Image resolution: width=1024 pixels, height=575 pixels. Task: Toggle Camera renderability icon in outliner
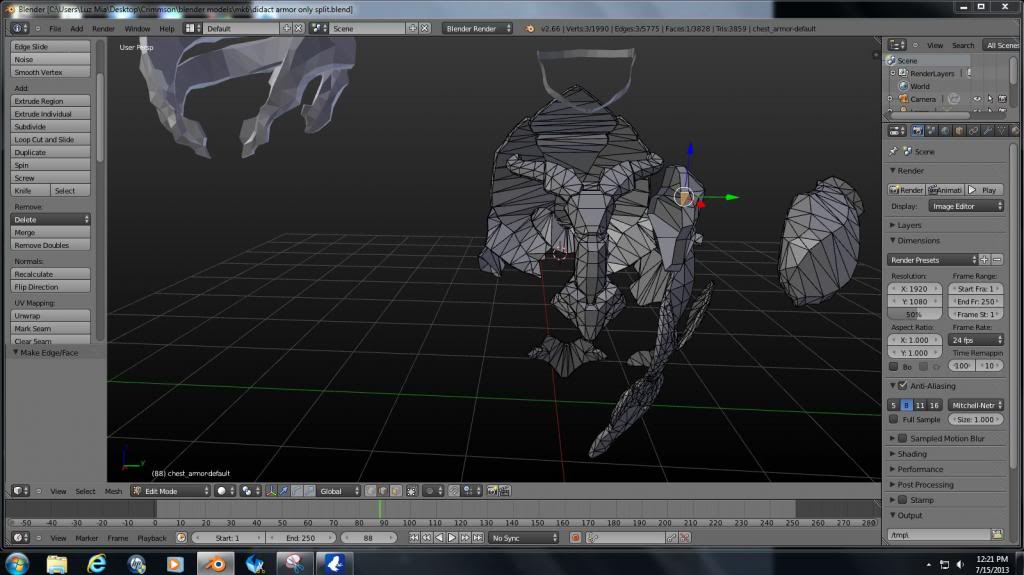click(x=1002, y=99)
